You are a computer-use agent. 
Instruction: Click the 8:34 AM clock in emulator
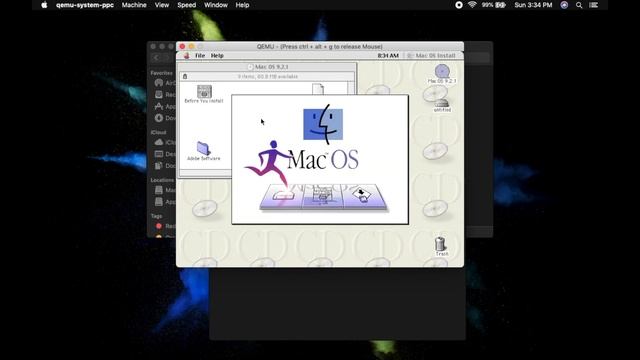click(x=388, y=56)
